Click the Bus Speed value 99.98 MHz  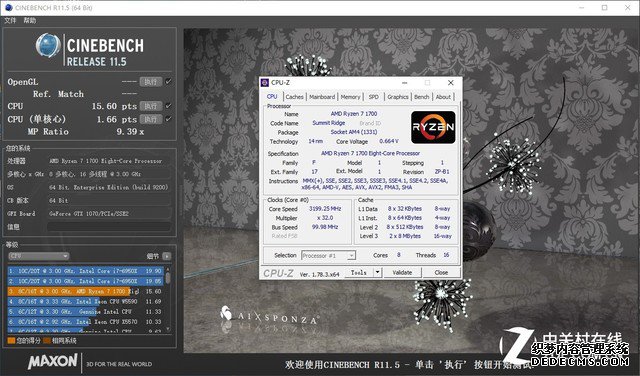point(325,227)
